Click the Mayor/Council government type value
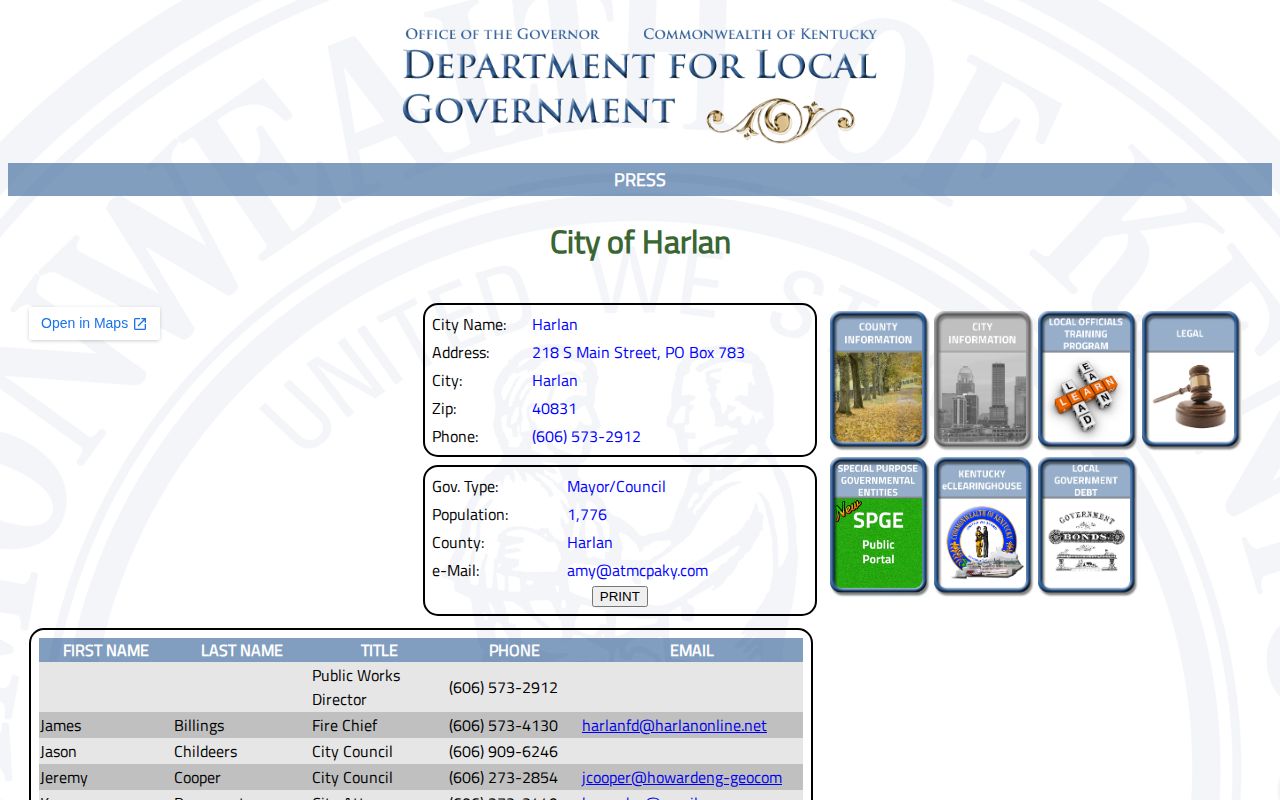1280x800 pixels. (616, 487)
